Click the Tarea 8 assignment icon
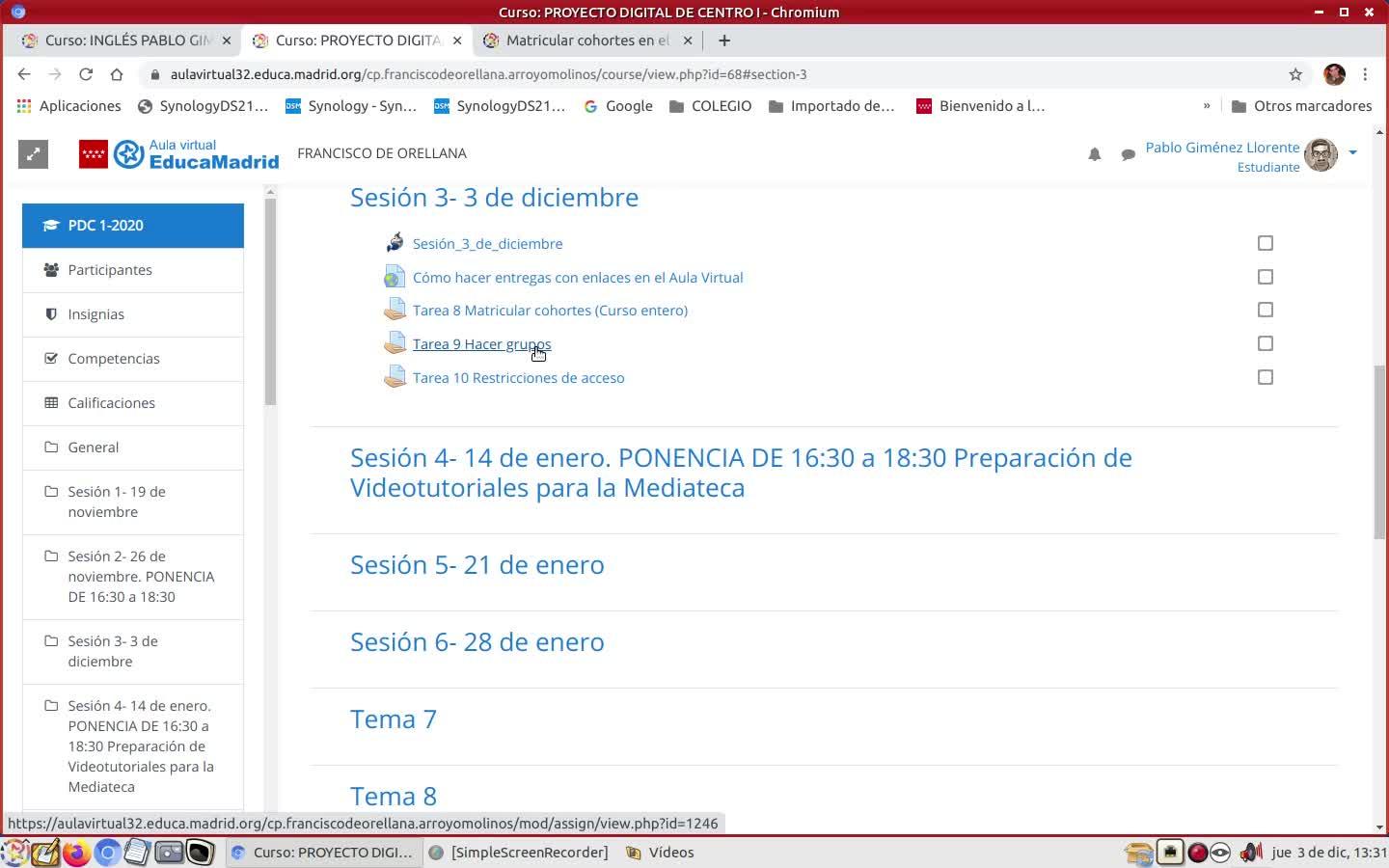Screen dimensions: 1389x868 (x=395, y=310)
